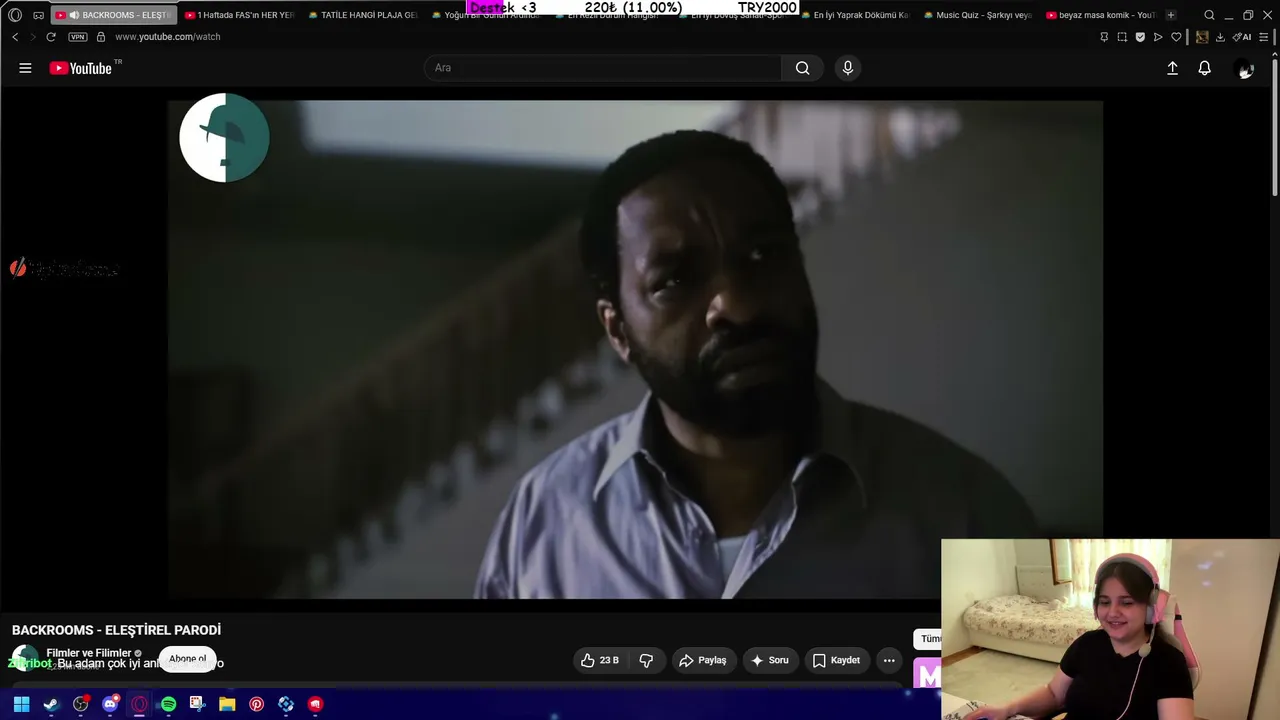Viewport: 1280px width, 720px height.
Task: Open Pinterest from the taskbar
Action: pyautogui.click(x=256, y=704)
